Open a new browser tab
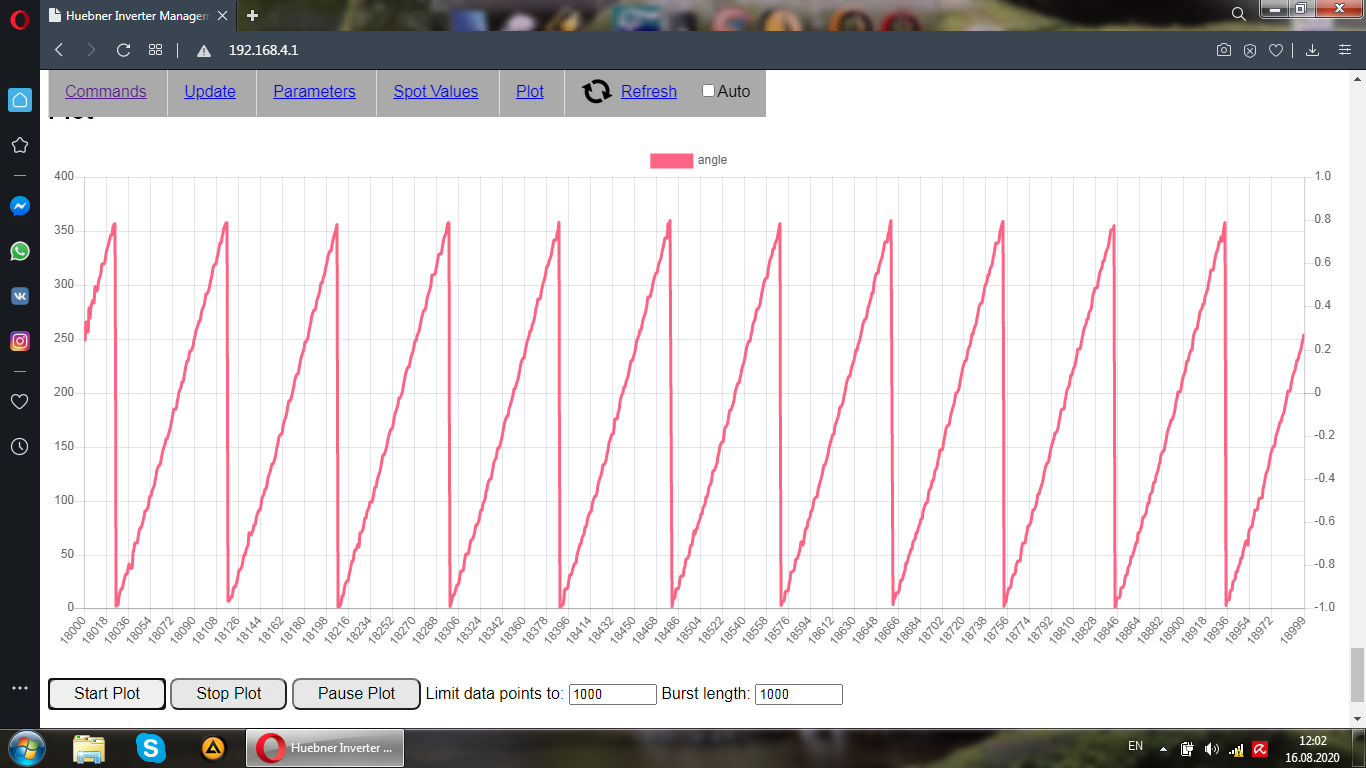 (x=252, y=15)
